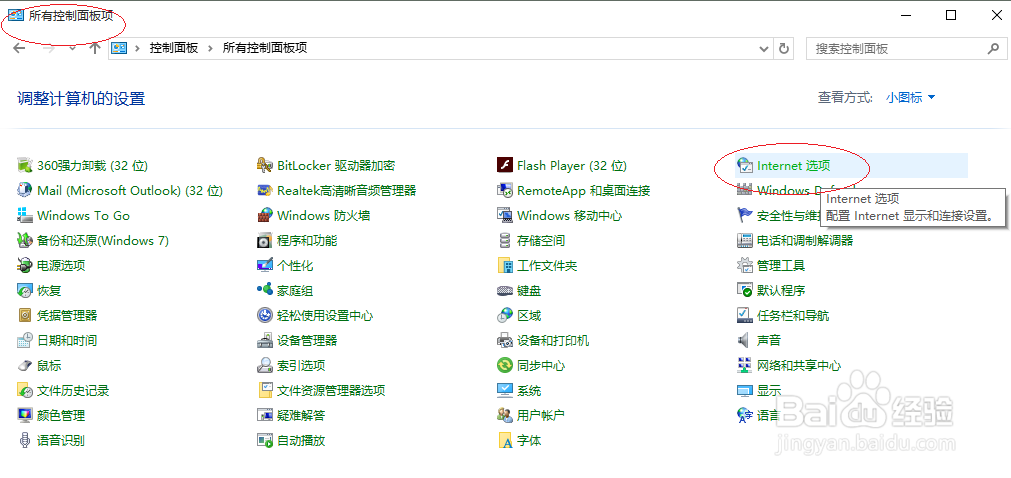
Task: Open the 疑难解答 link
Action: (301, 415)
